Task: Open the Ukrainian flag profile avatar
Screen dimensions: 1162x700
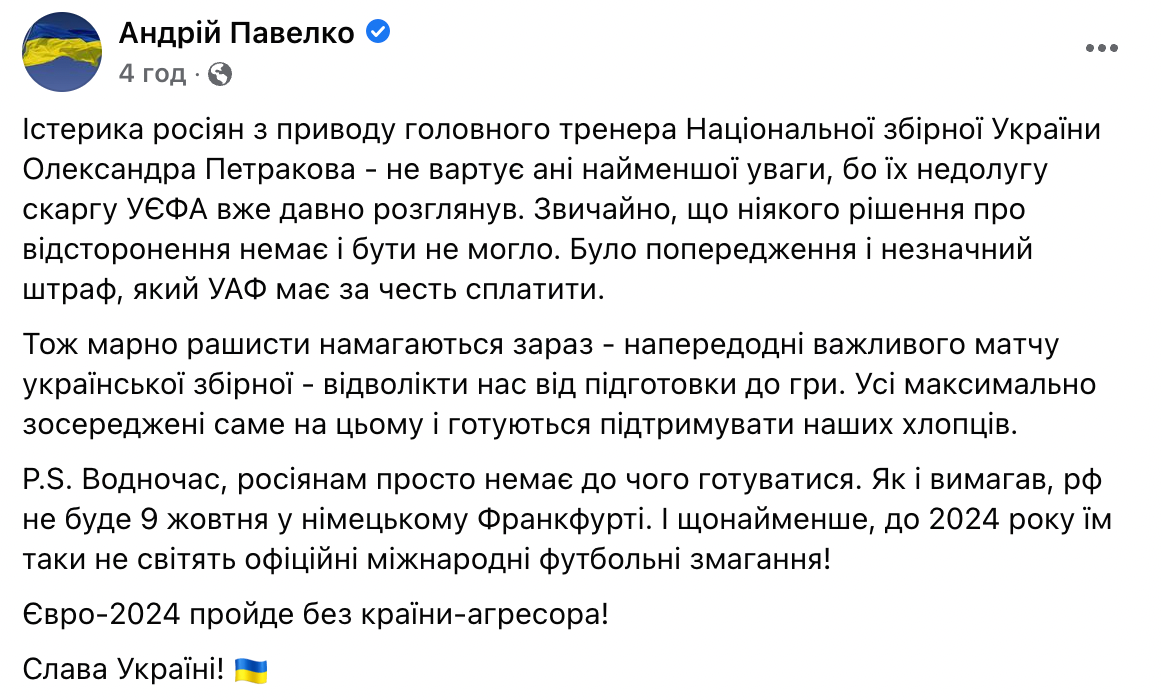Action: 62,52
